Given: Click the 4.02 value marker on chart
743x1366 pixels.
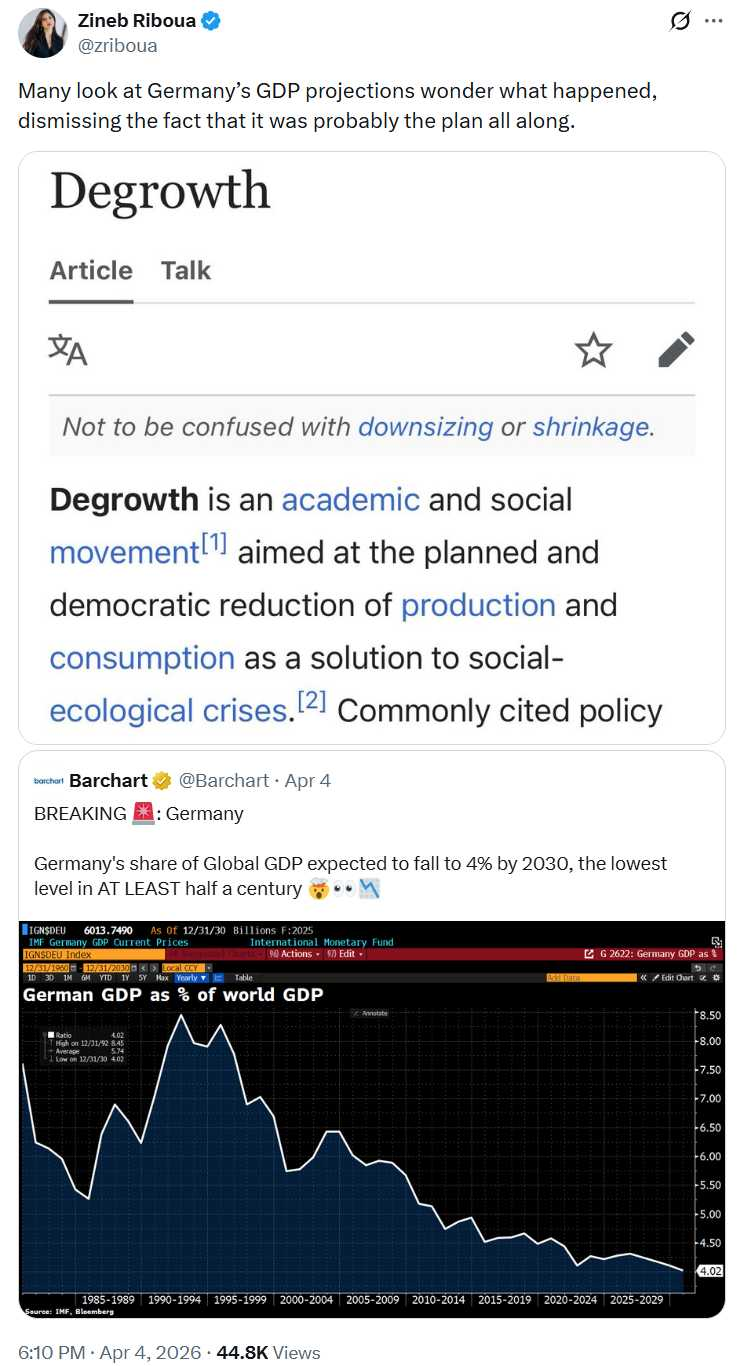Looking at the screenshot, I should [708, 1271].
